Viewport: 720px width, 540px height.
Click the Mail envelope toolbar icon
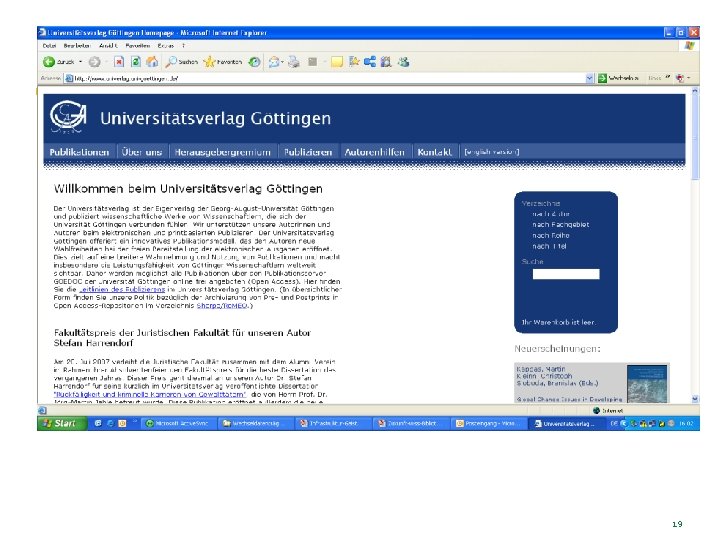274,62
